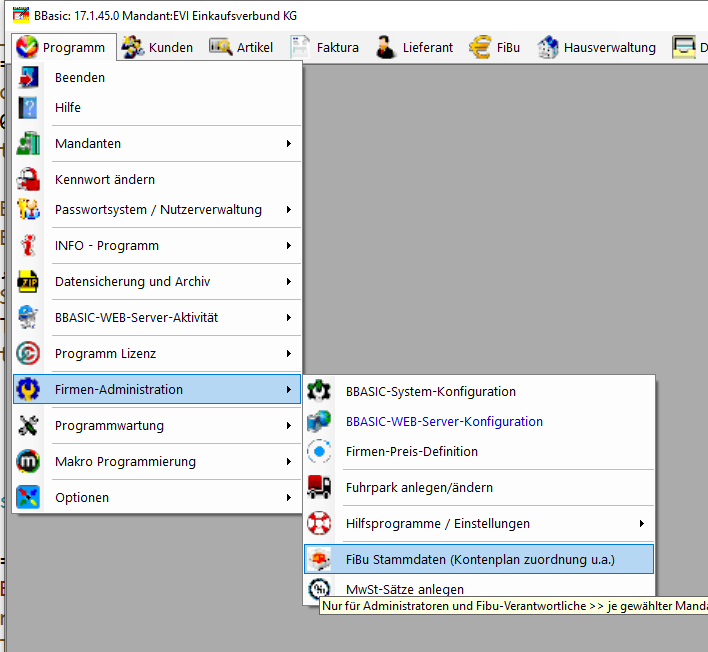The height and width of the screenshot is (652, 708).
Task: Click the FiBu euro symbol icon
Action: [x=480, y=47]
